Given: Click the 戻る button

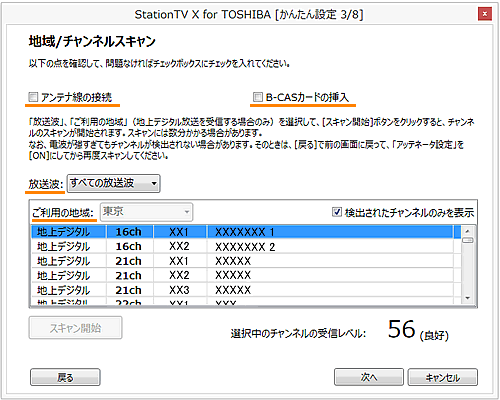Looking at the screenshot, I should click(65, 377).
